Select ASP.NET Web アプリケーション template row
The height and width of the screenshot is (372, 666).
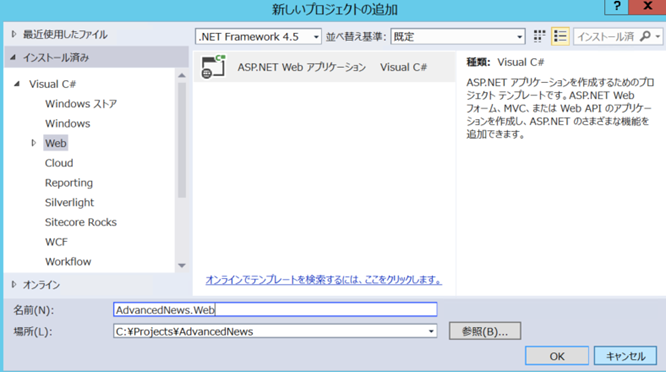pos(325,67)
